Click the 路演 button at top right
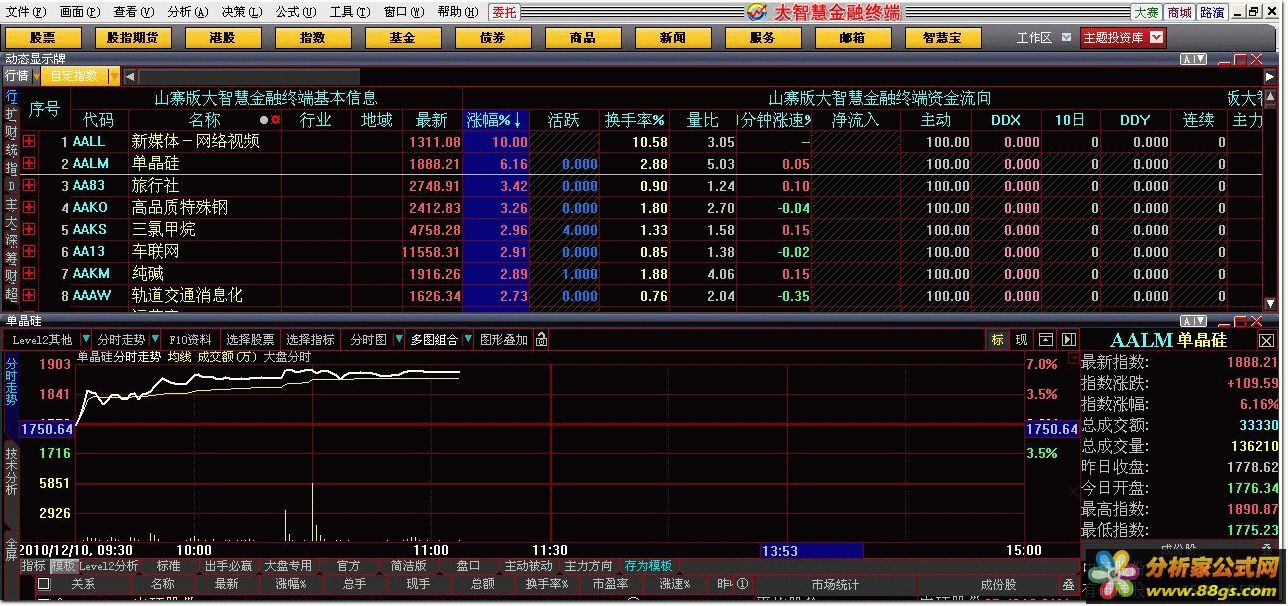This screenshot has width=1288, height=606. pos(1212,12)
